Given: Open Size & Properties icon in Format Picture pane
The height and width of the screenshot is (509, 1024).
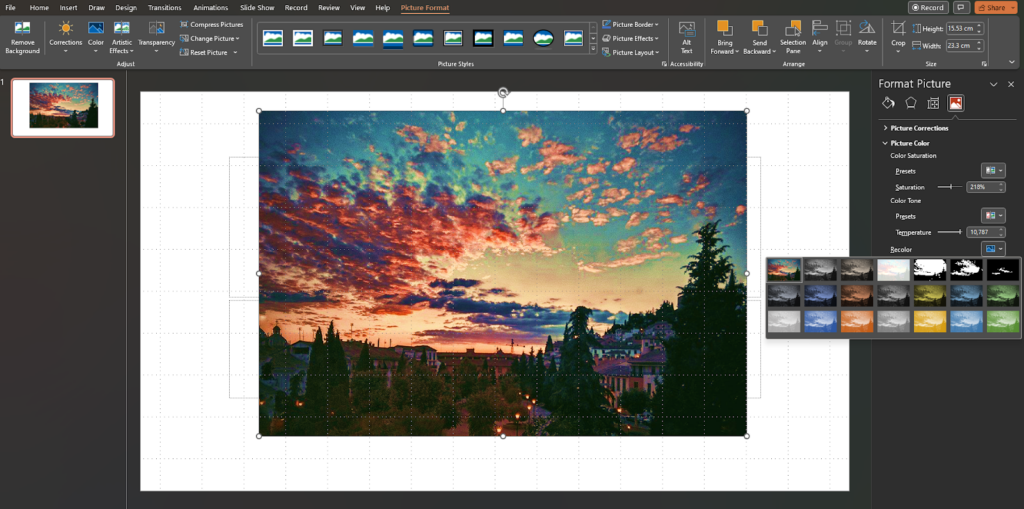Looking at the screenshot, I should (933, 103).
